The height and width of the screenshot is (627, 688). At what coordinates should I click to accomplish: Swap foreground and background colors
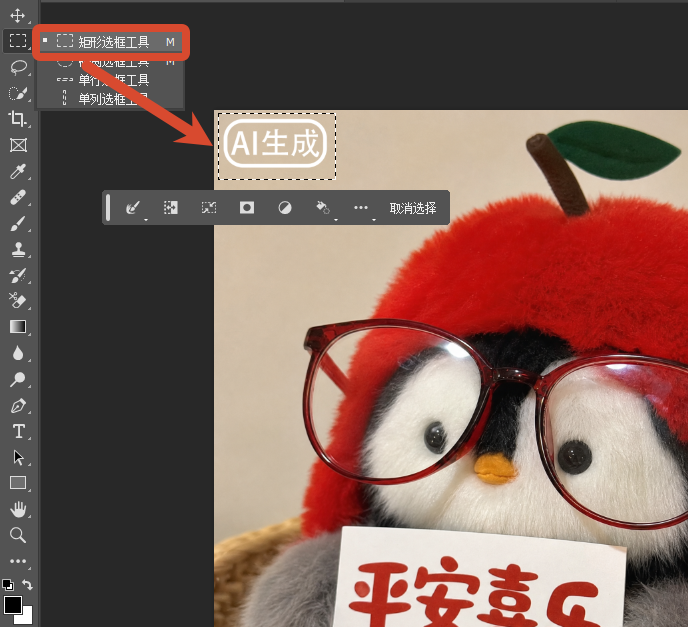[x=27, y=585]
